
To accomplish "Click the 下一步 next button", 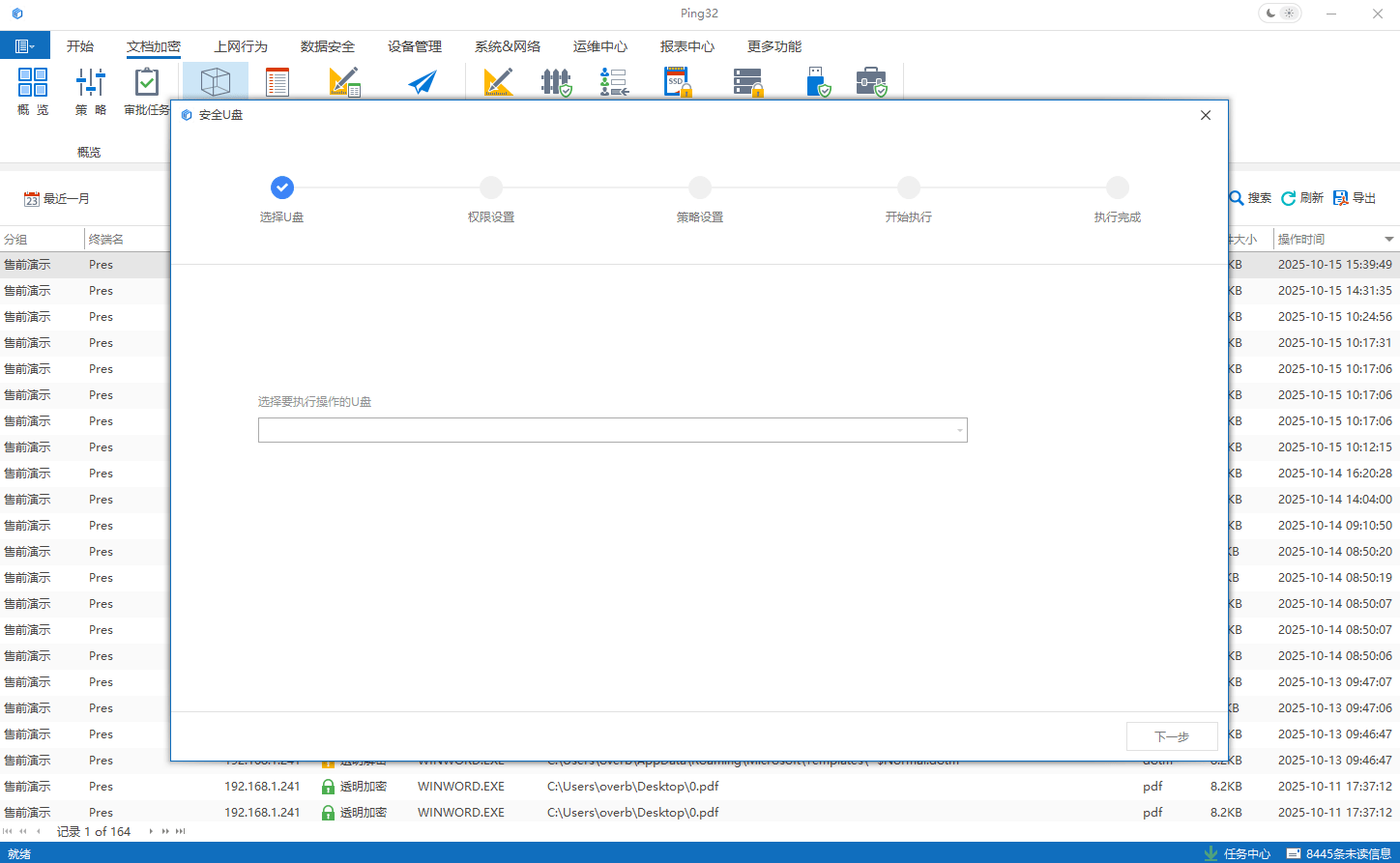I will point(1172,736).
